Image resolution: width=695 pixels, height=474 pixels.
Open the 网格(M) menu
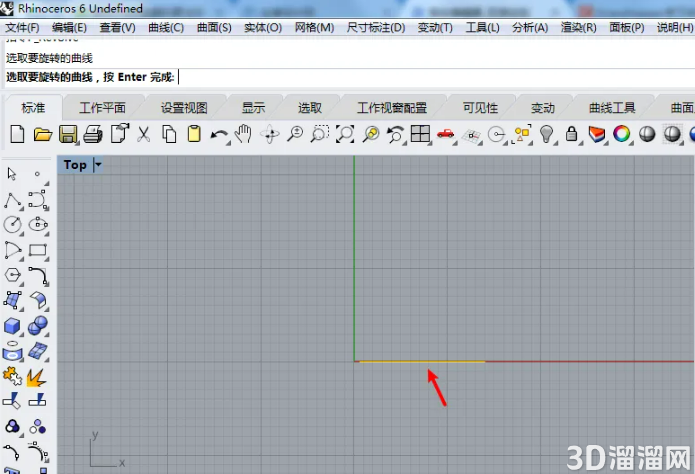coord(314,27)
